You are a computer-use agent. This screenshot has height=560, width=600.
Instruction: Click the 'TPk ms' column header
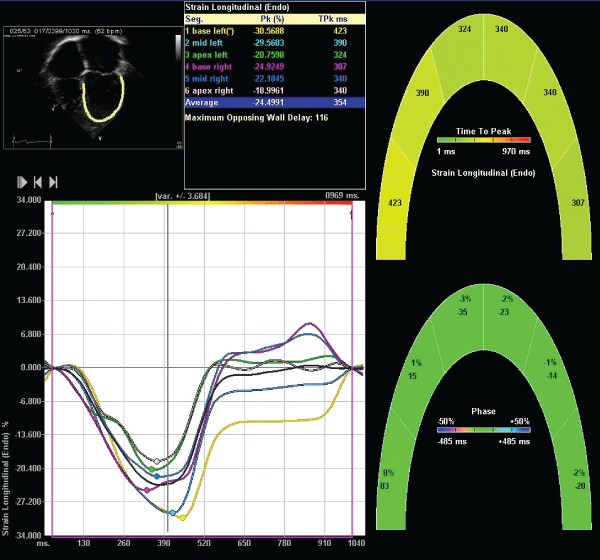pos(333,19)
